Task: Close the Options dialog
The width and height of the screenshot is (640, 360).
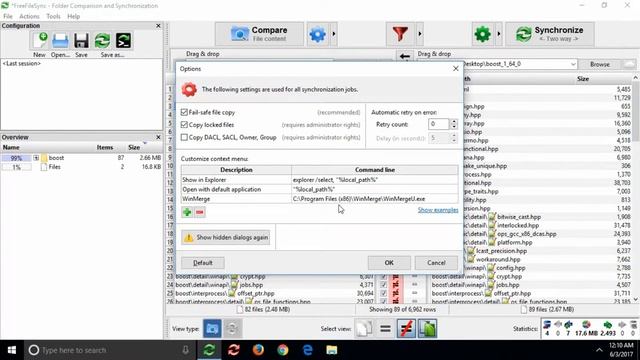Action: pos(456,69)
